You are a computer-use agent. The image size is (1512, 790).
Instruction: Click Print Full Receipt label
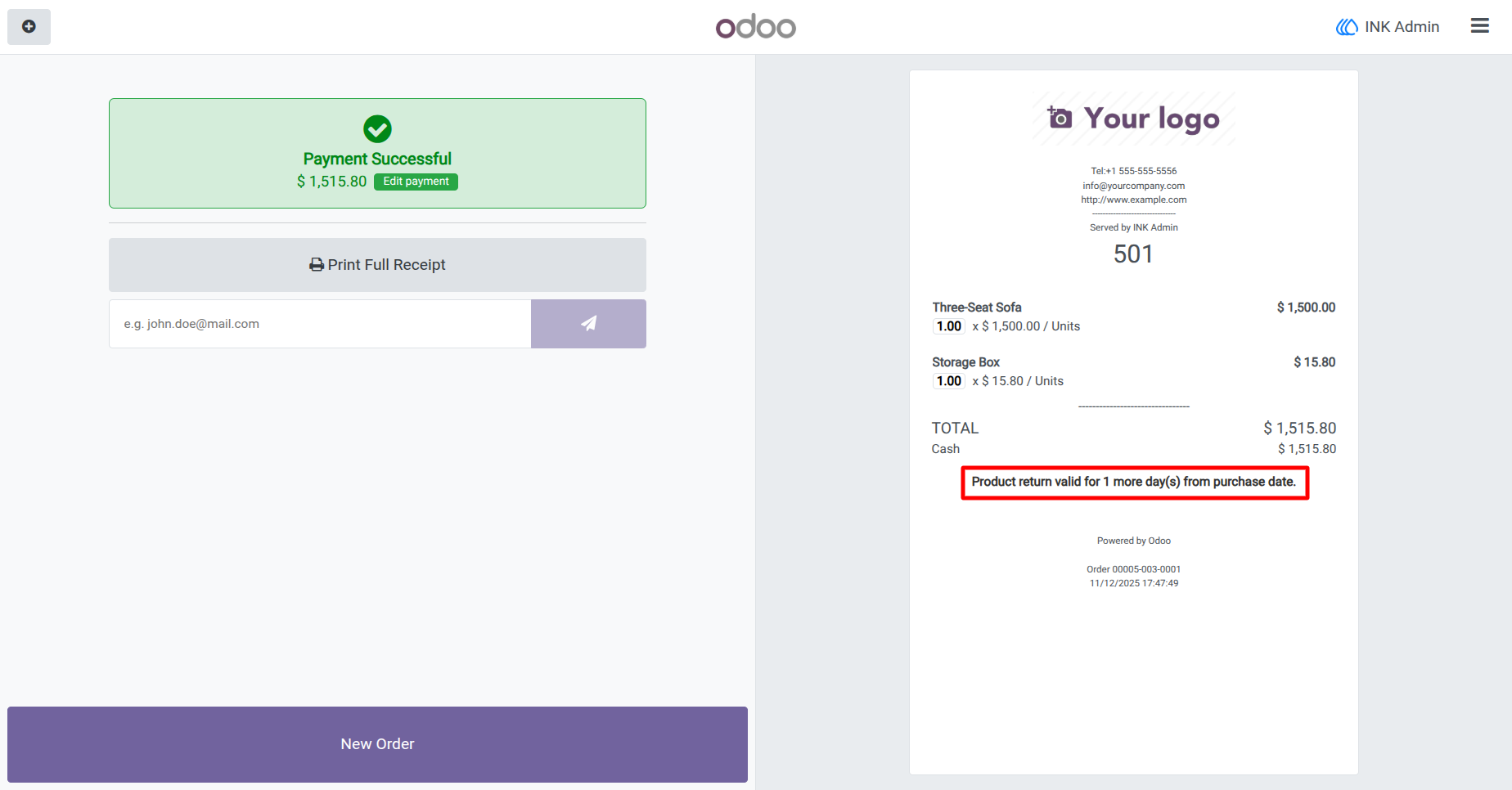(x=386, y=265)
